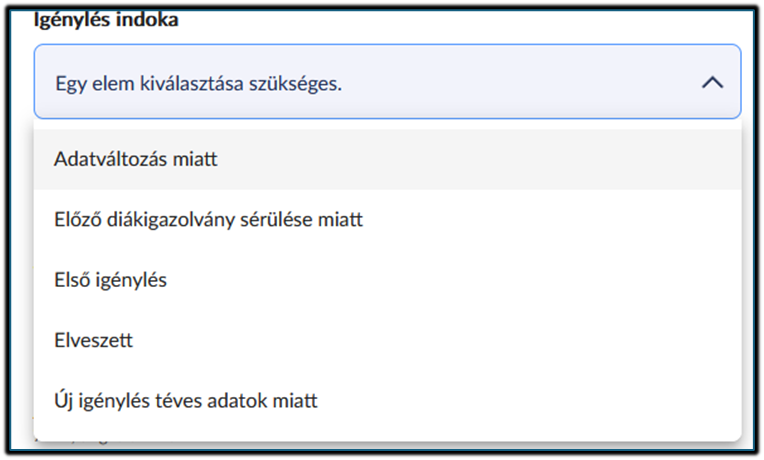Image resolution: width=764 pixels, height=460 pixels.
Task: Click the last option in the reason list
Action: point(186,401)
